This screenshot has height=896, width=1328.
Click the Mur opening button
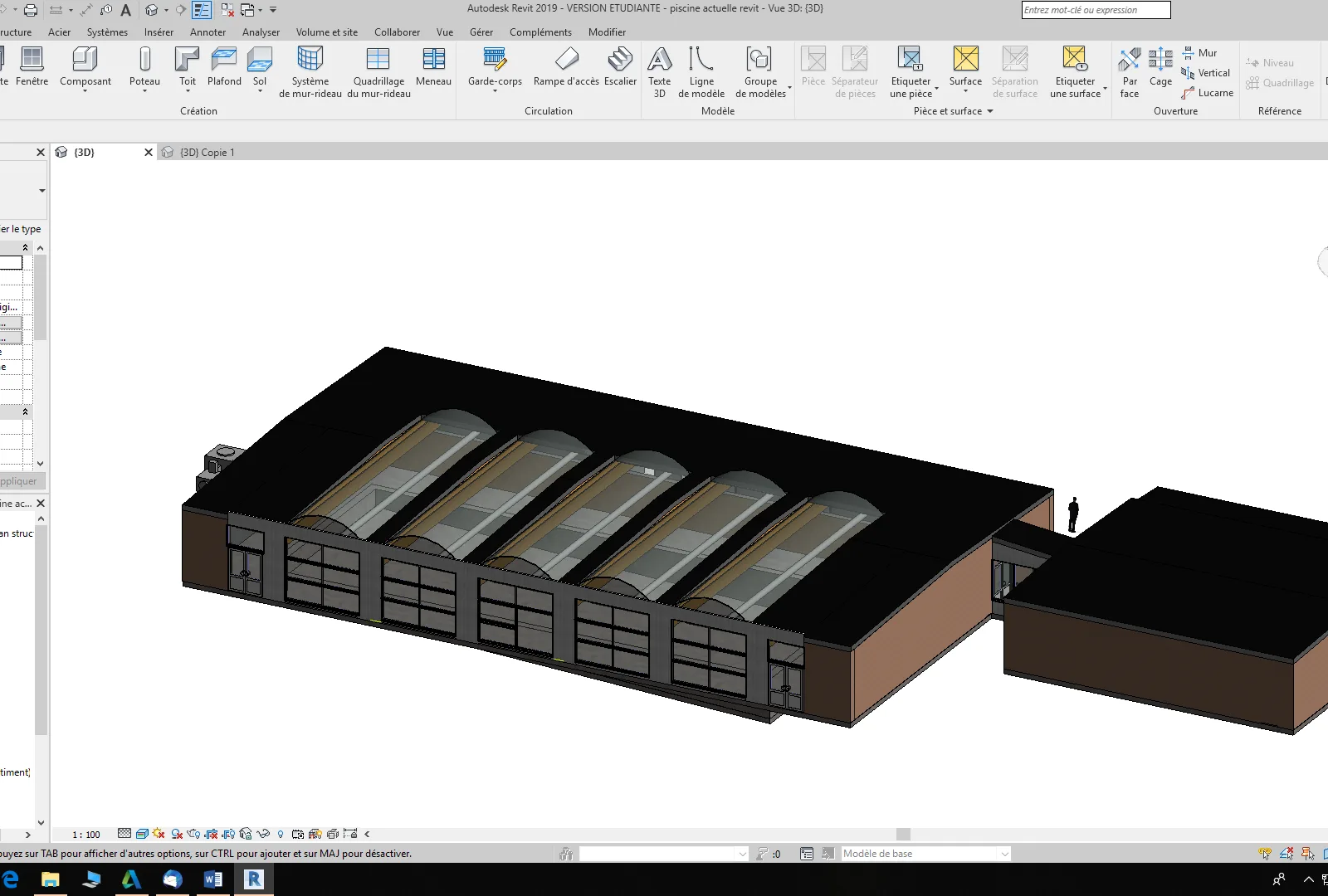tap(1199, 53)
